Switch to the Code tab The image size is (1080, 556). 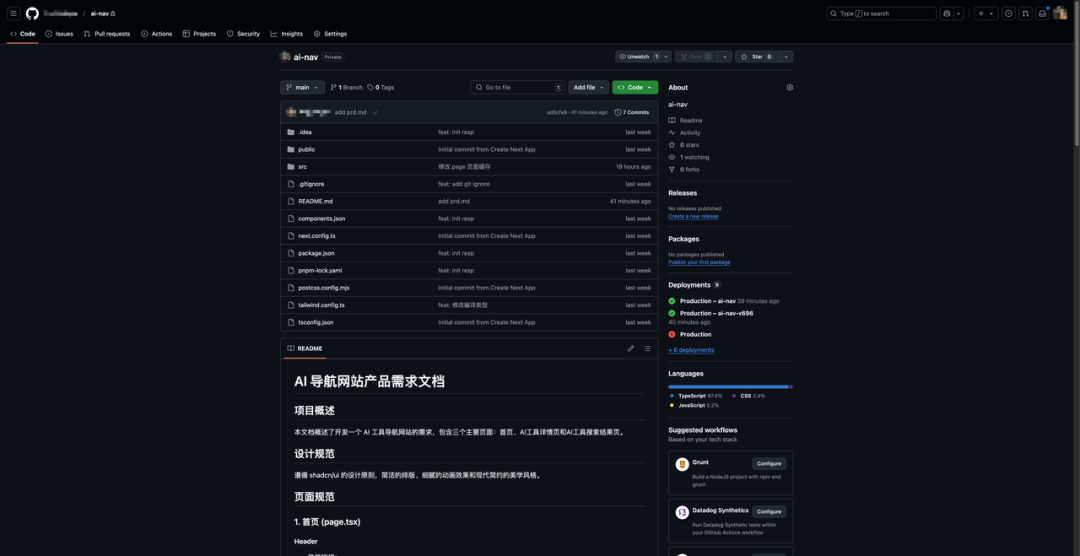click(x=23, y=34)
